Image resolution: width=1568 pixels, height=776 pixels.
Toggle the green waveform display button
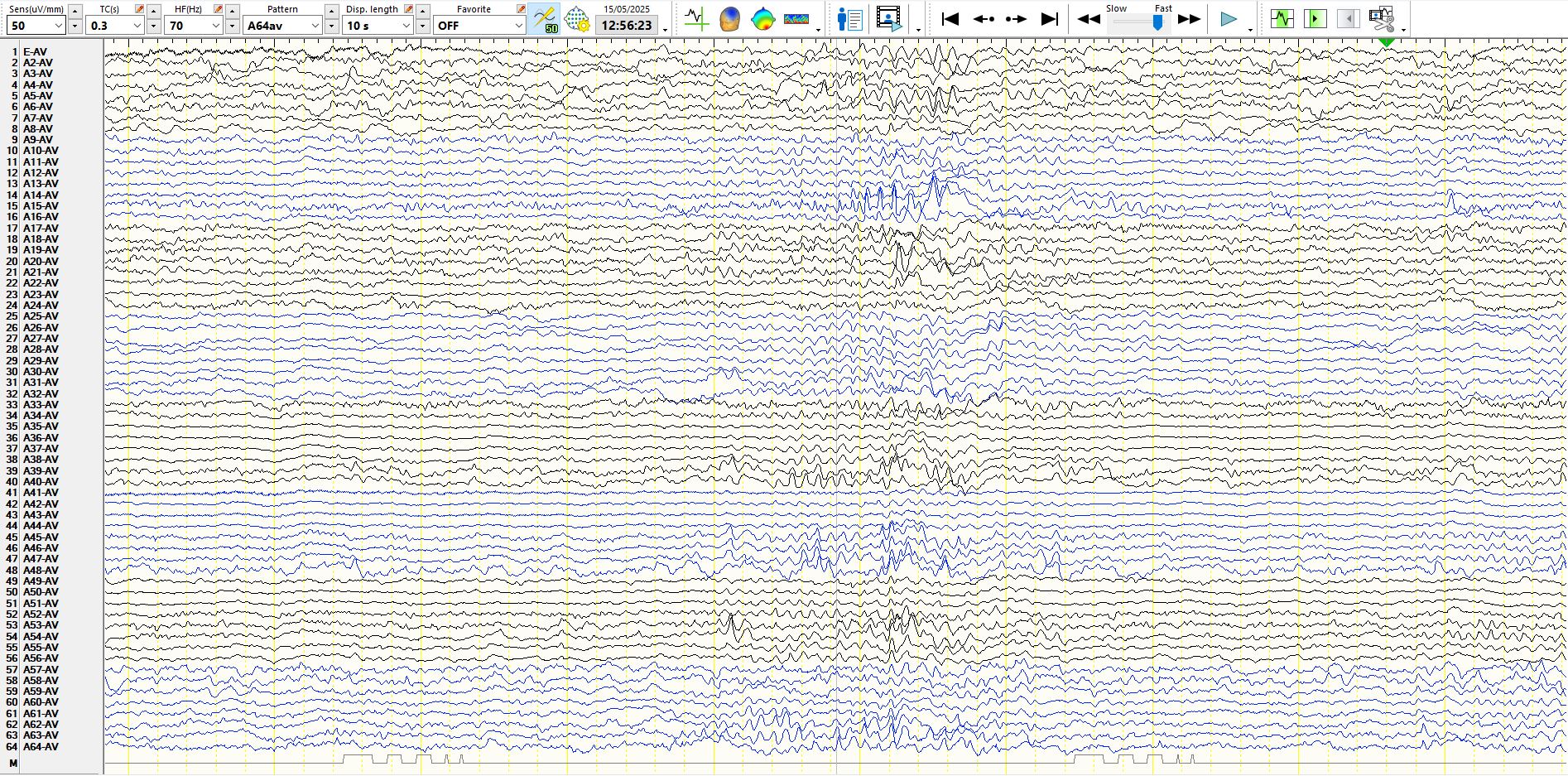(x=1282, y=18)
